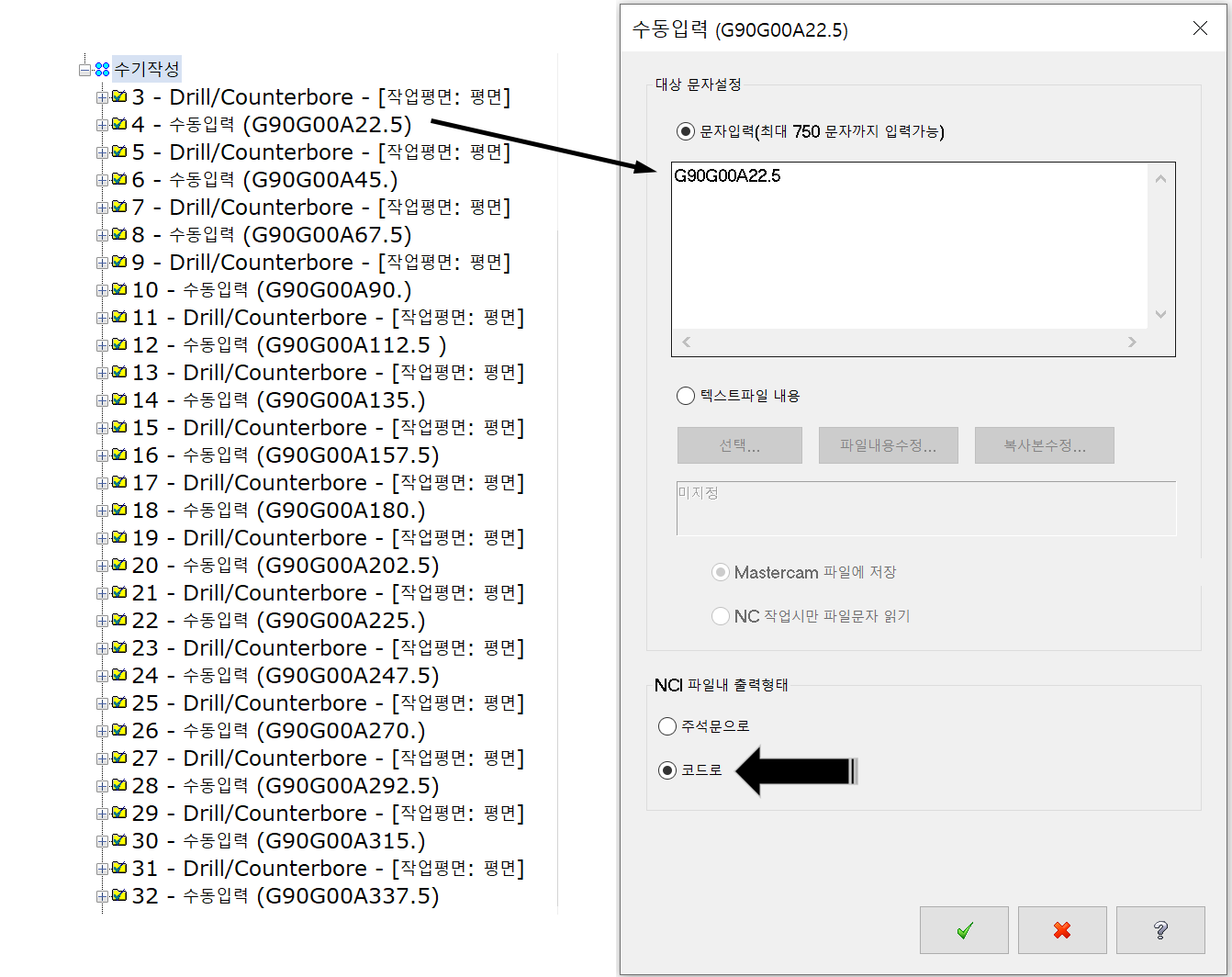
Task: Select the 수기작성 group label
Action: [x=147, y=69]
